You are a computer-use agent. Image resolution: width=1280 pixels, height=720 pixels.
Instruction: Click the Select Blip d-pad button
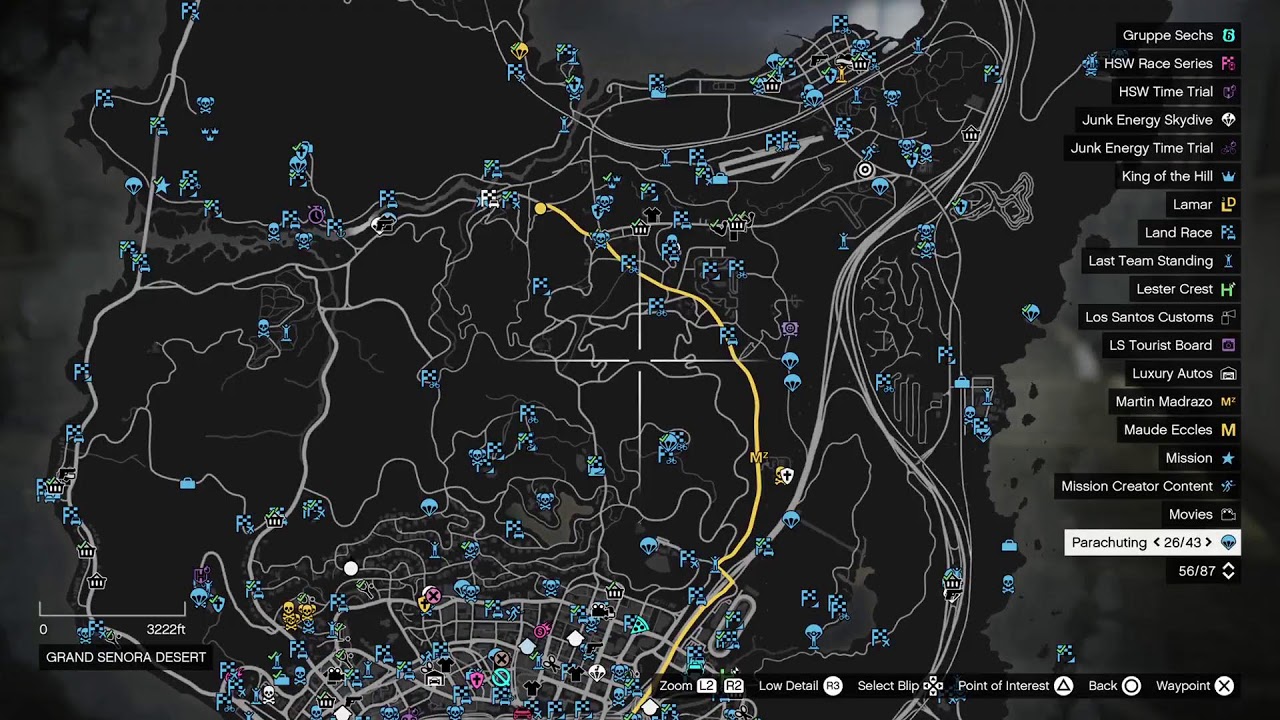(932, 686)
